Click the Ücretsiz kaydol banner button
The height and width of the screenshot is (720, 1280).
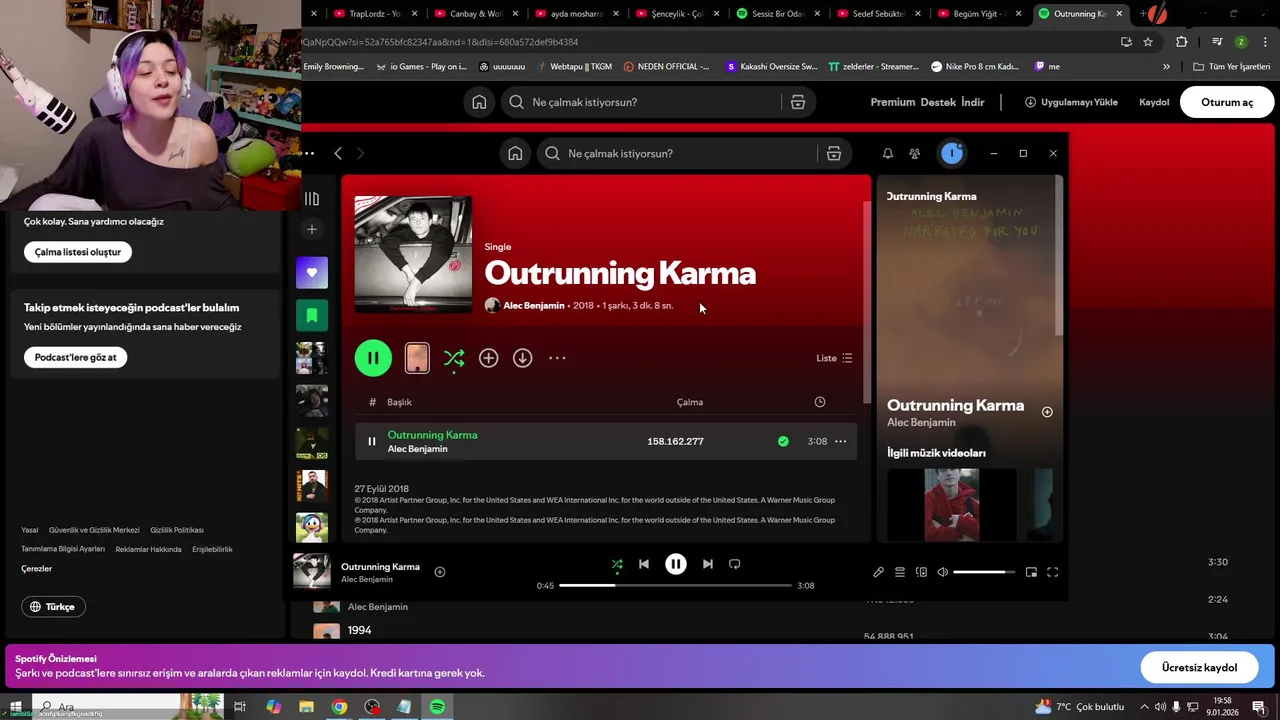pyautogui.click(x=1199, y=667)
